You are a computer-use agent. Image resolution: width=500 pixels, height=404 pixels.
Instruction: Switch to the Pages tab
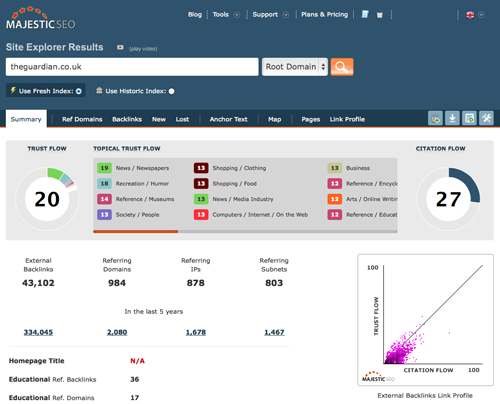point(311,119)
